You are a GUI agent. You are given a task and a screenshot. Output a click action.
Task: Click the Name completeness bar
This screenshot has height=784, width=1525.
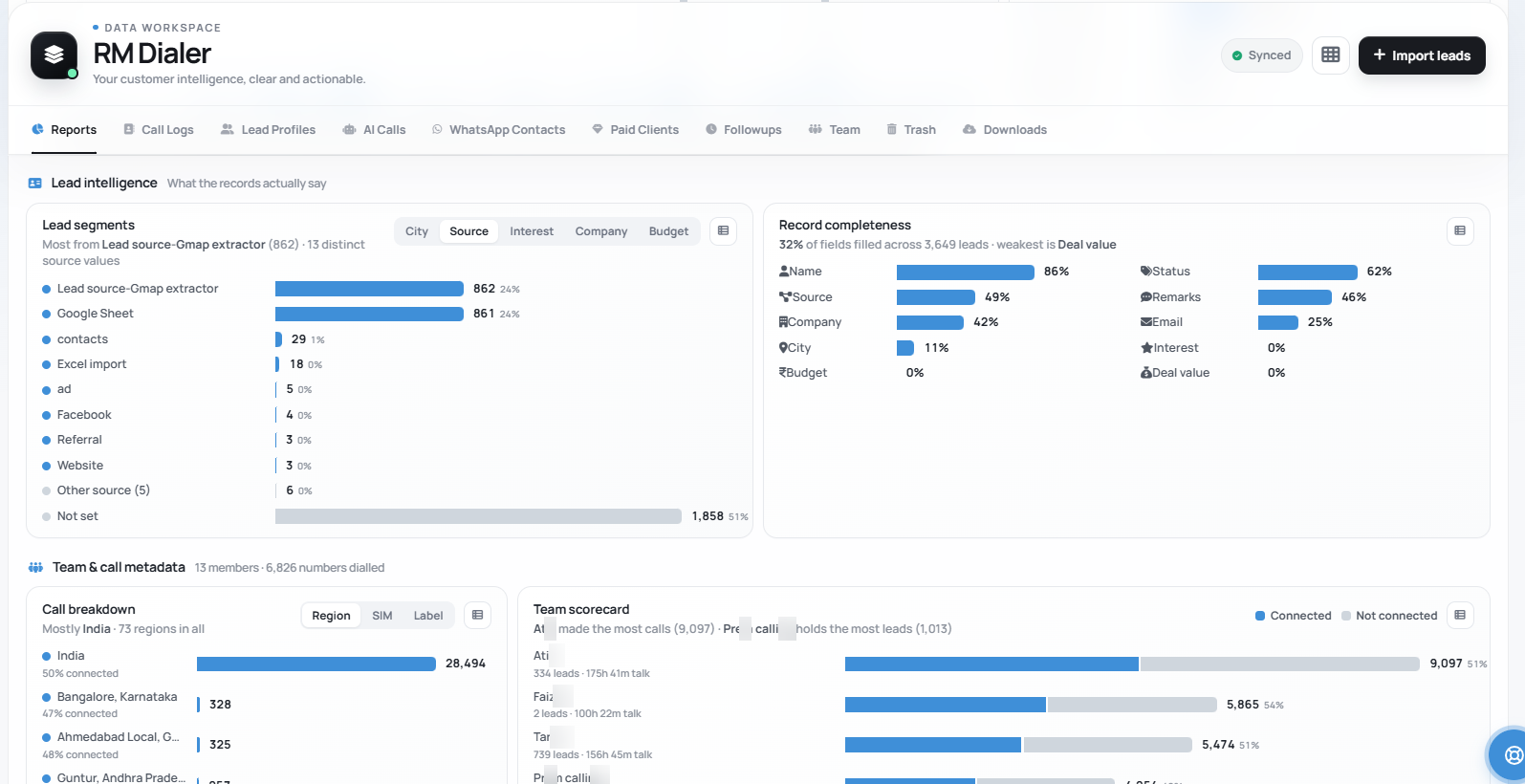[966, 272]
